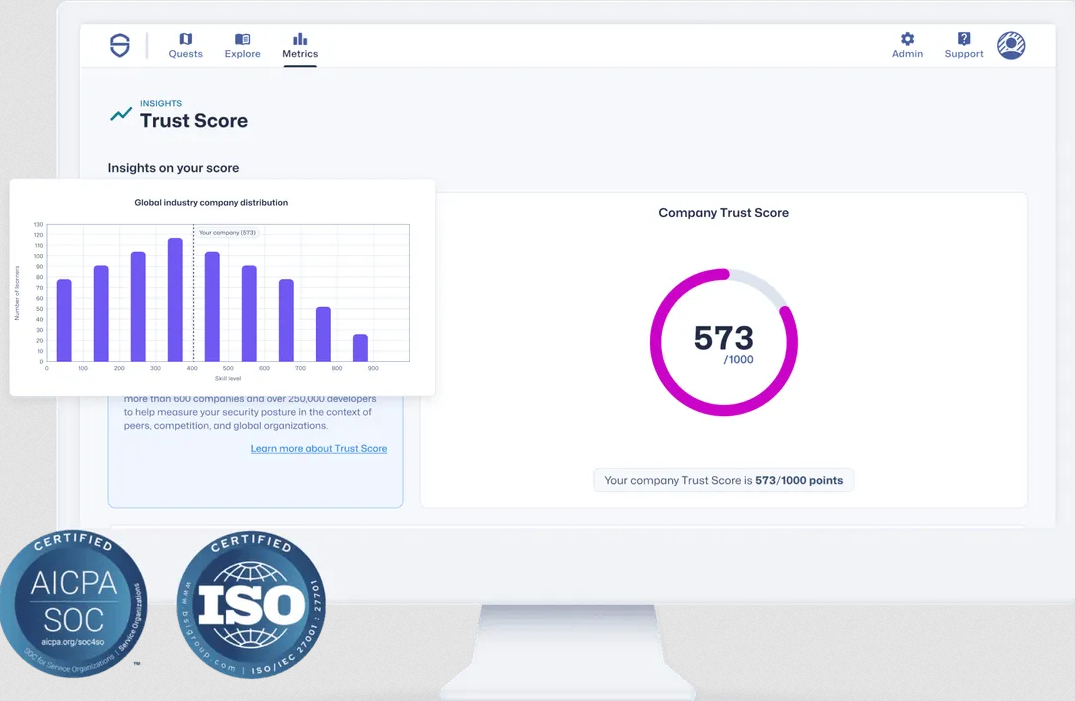1075x701 pixels.
Task: Click the 'INSIGHTS' label above heading
Action: tap(161, 104)
